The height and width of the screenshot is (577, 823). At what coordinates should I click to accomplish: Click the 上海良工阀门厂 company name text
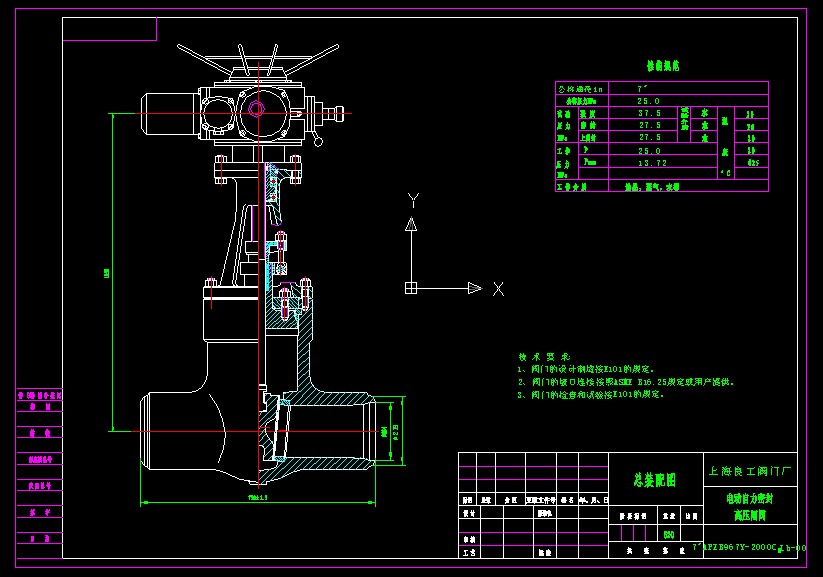pos(750,469)
